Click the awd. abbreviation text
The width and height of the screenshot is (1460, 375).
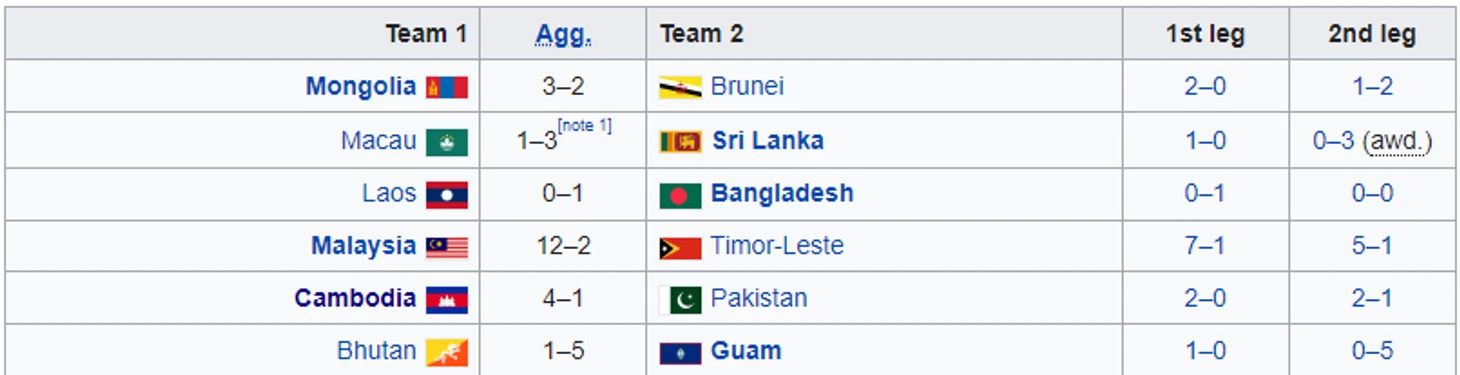click(x=1398, y=142)
